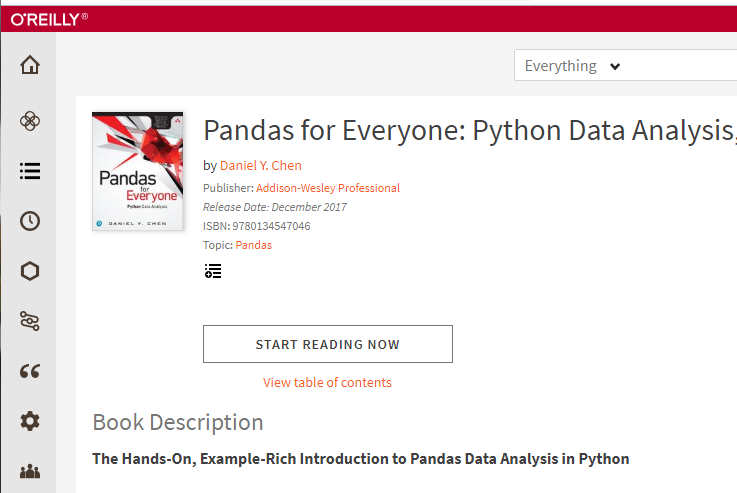Click the O'Reilly logo in the header
Screen dimensions: 737x493
(49, 19)
